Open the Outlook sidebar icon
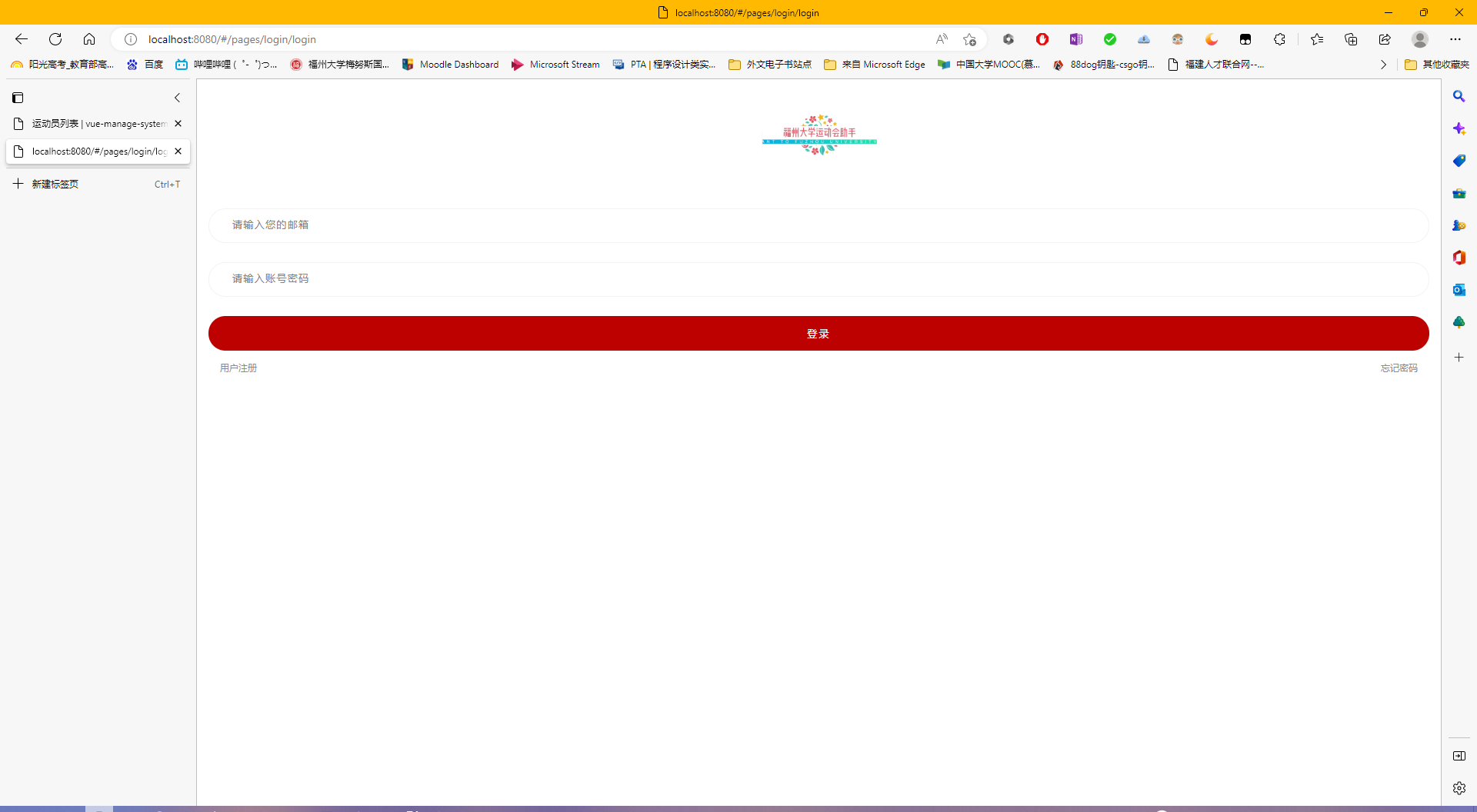This screenshot has height=812, width=1477. [x=1459, y=290]
